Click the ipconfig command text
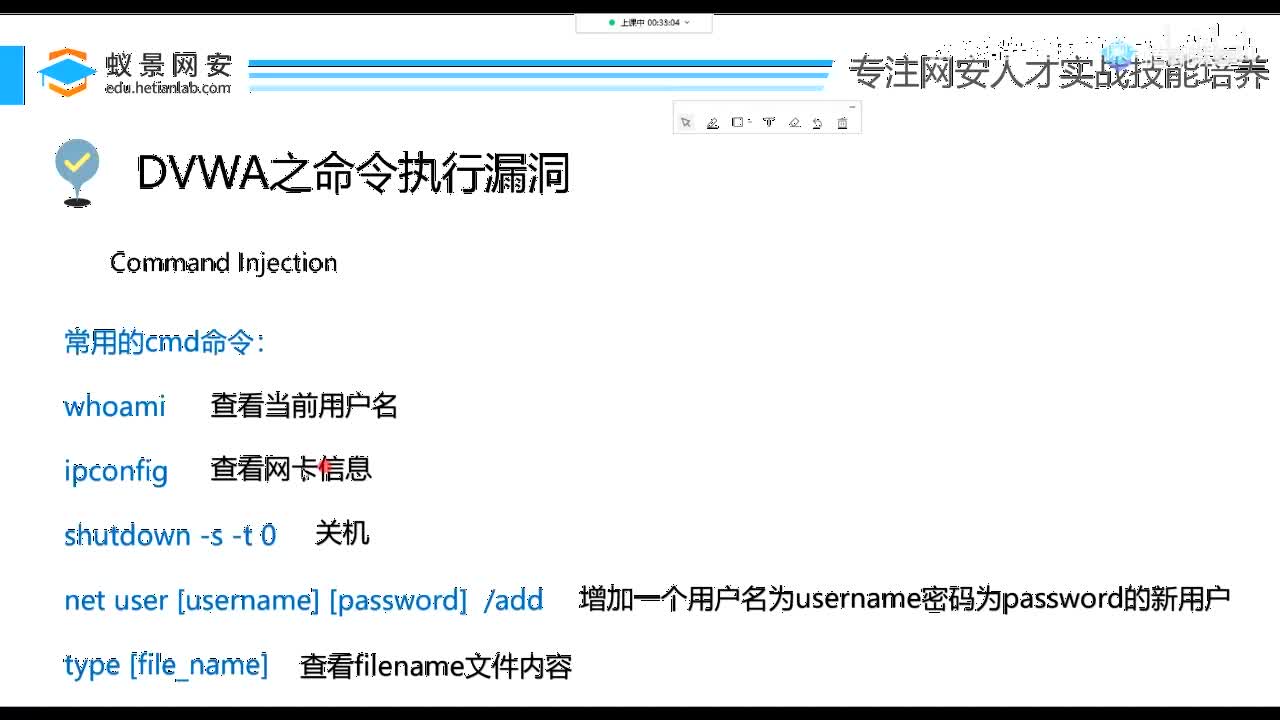This screenshot has width=1280, height=720. (116, 471)
